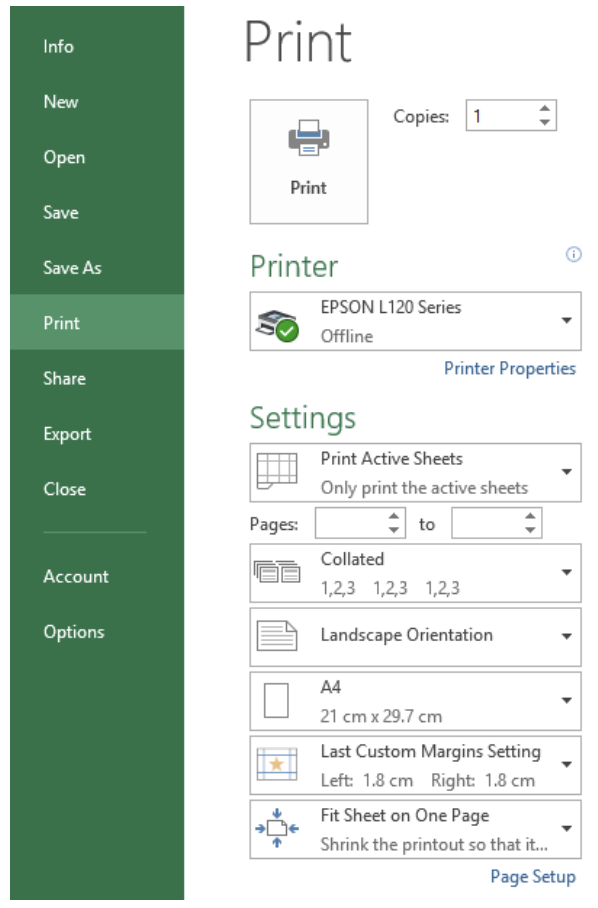Image resolution: width=598 pixels, height=908 pixels.
Task: Increase the Copies count with the up arrow
Action: coord(544,108)
